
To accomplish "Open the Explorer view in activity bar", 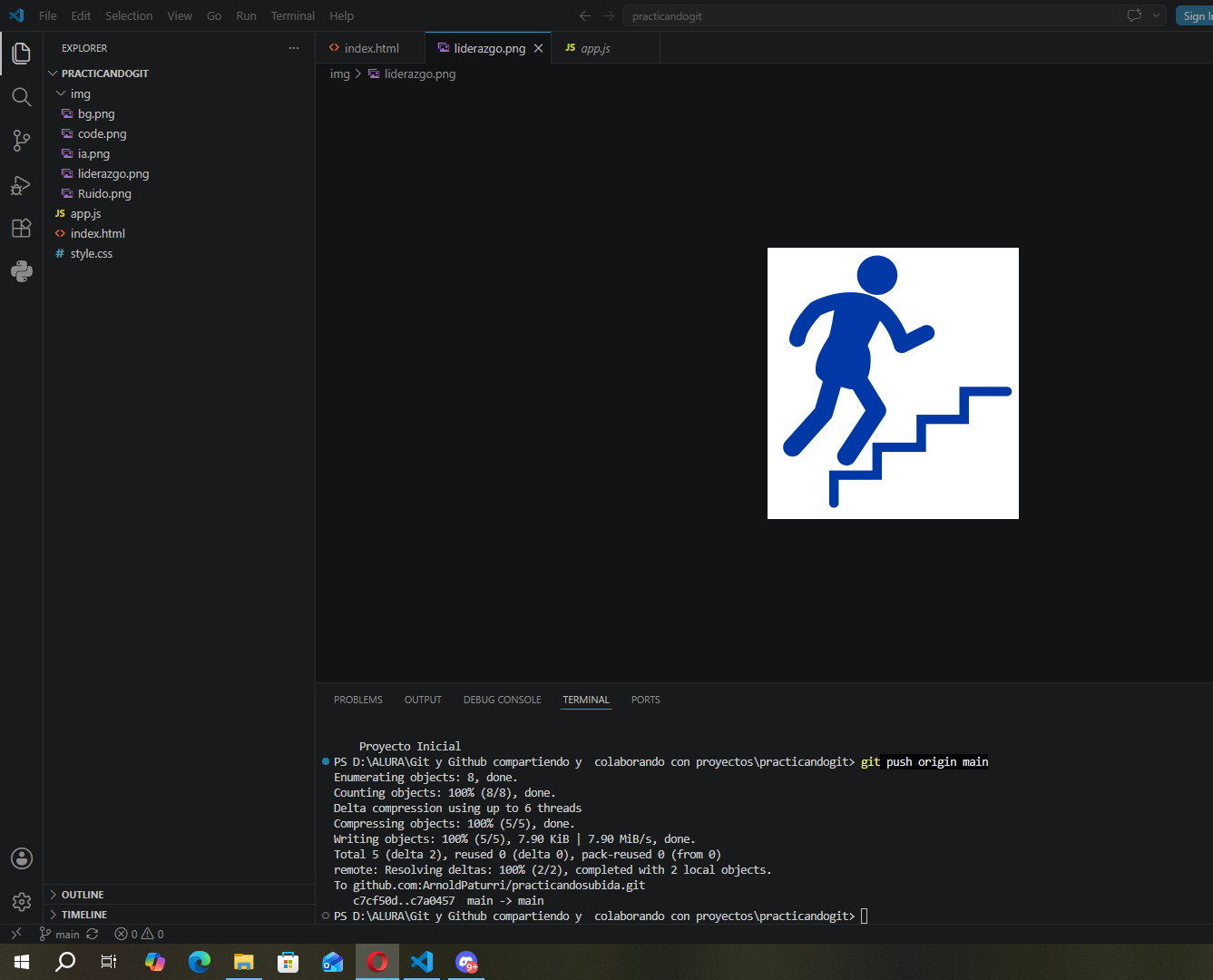I will (x=21, y=54).
